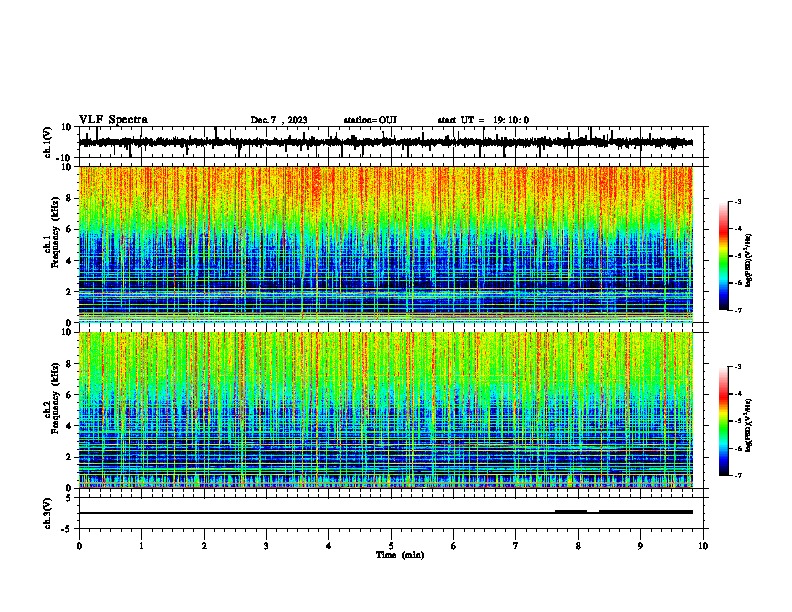Click inside the ch.2 spectrogram panel

click(x=386, y=410)
